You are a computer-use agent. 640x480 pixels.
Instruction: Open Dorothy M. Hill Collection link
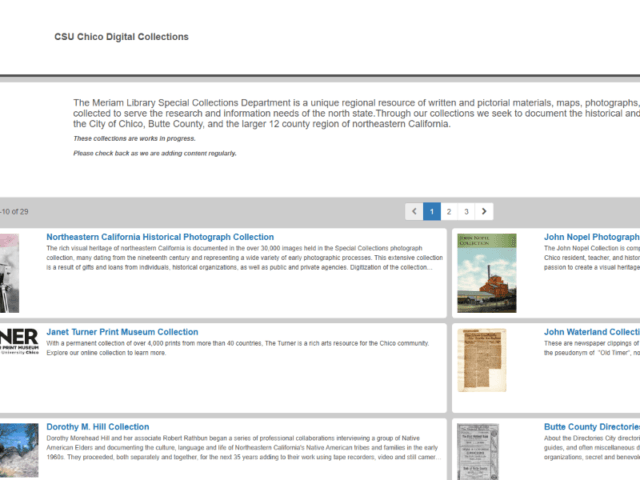click(x=98, y=427)
